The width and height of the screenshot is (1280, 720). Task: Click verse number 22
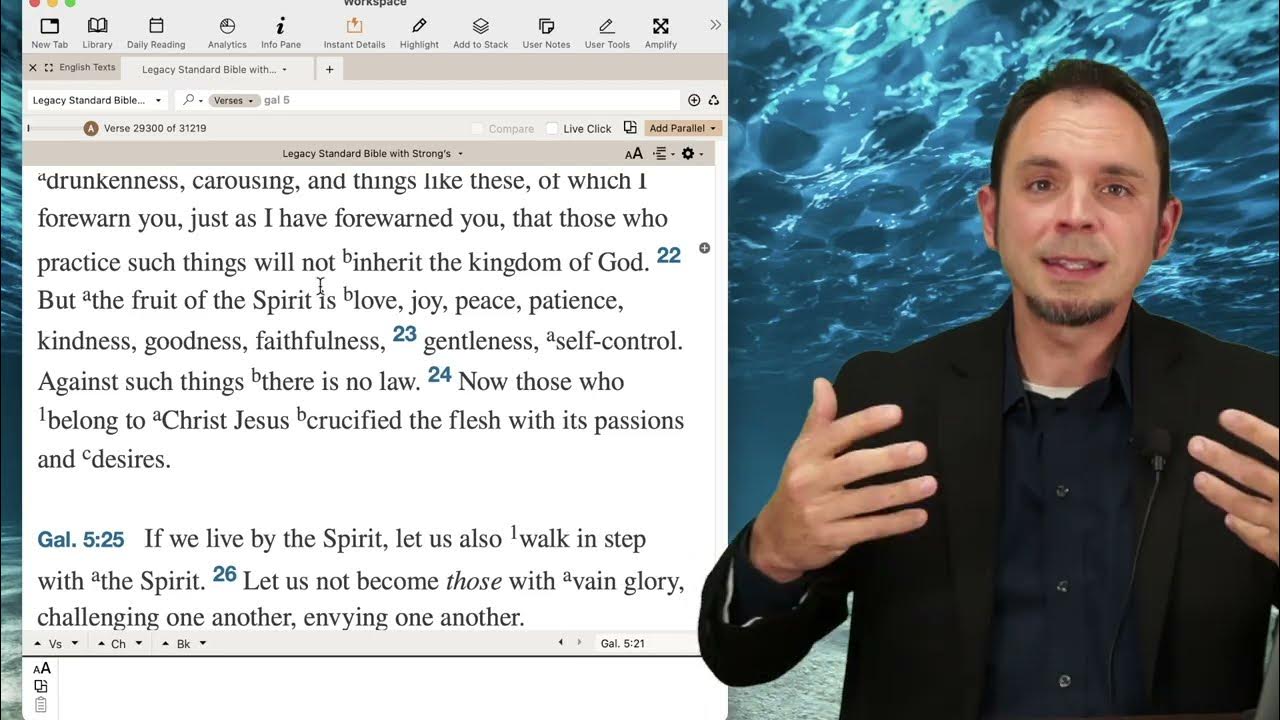pyautogui.click(x=669, y=255)
